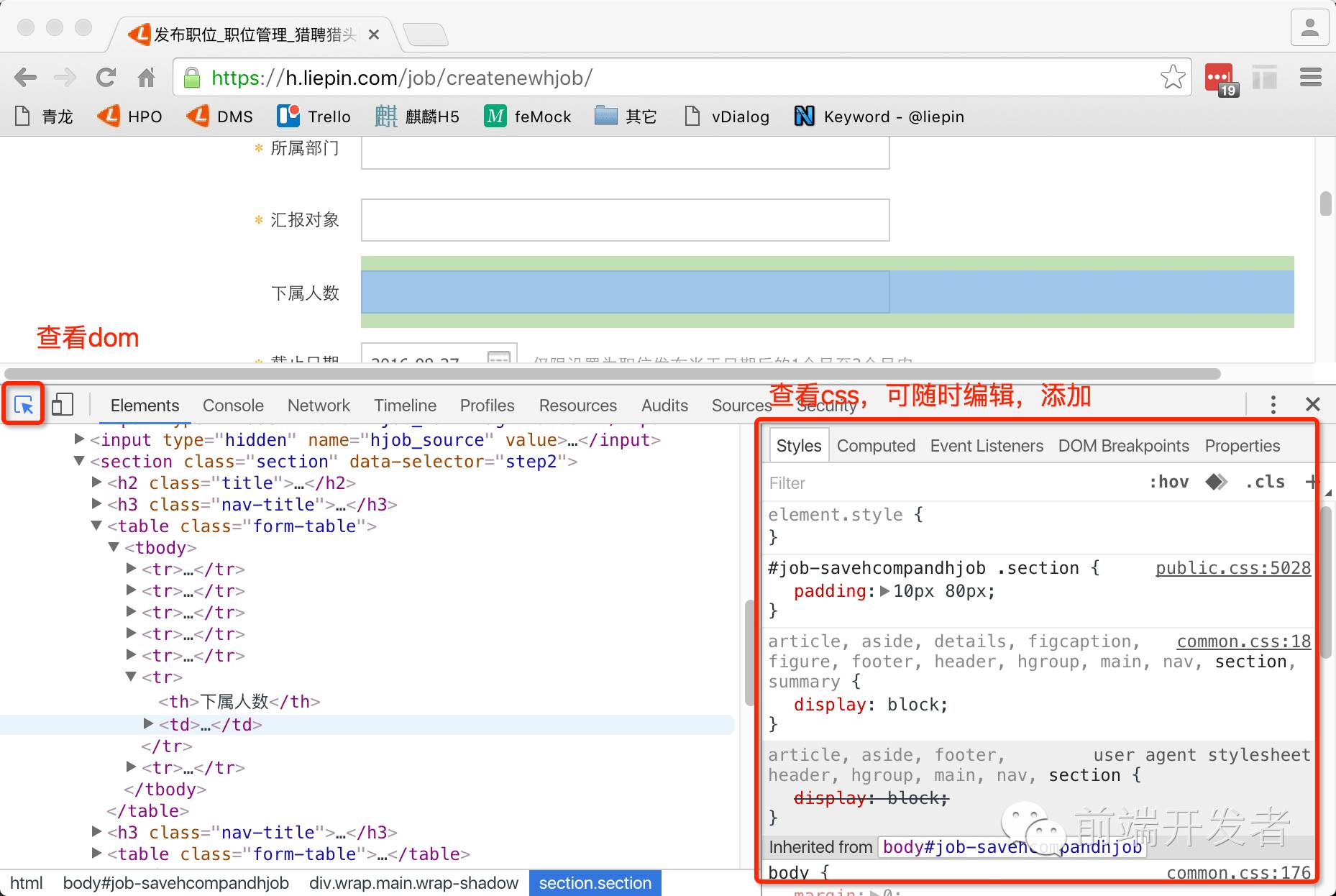
Task: Open the Trello bookmark
Action: (x=314, y=116)
